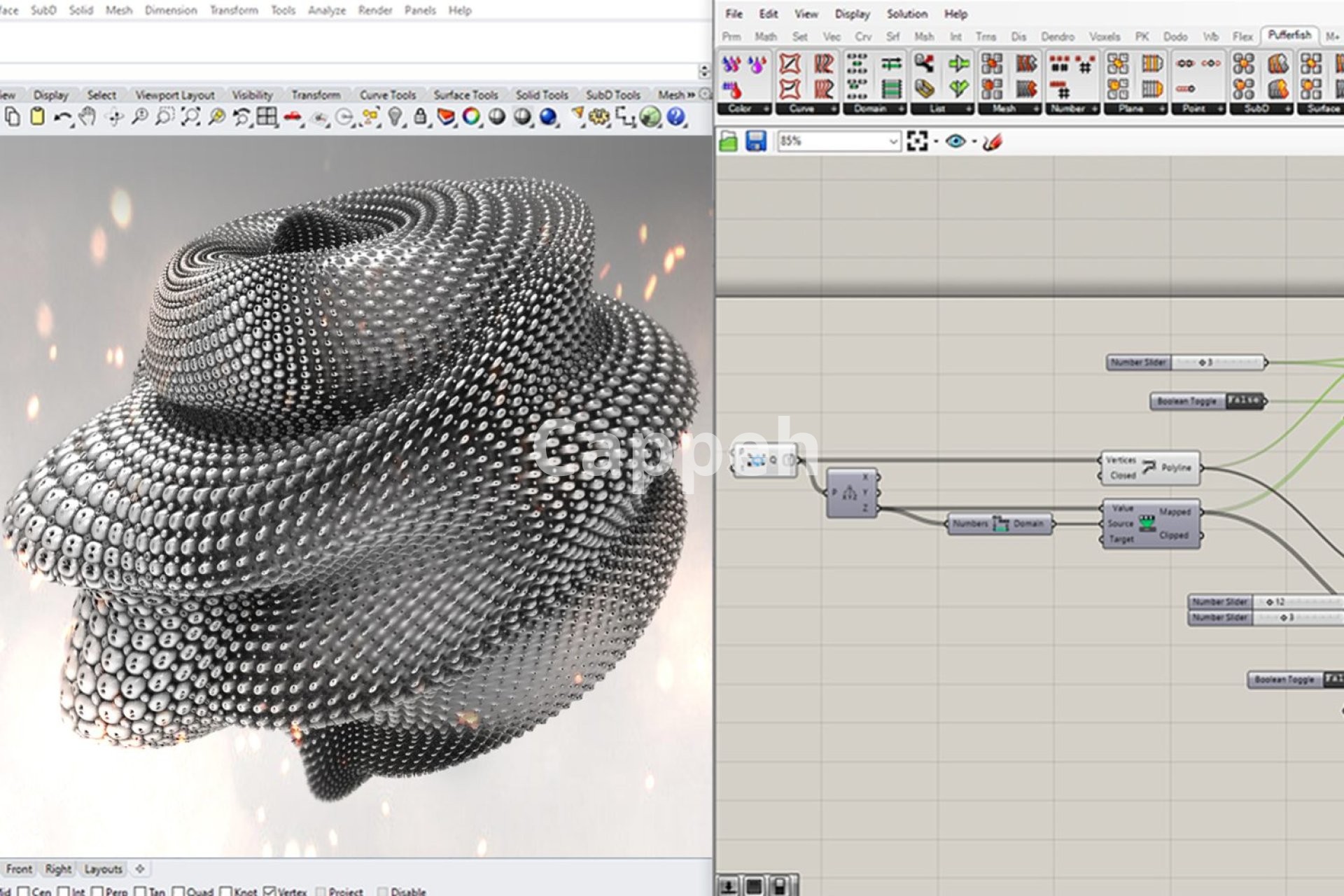Toggle the Grasshopper preview eye icon
The width and height of the screenshot is (1344, 896).
(x=955, y=141)
